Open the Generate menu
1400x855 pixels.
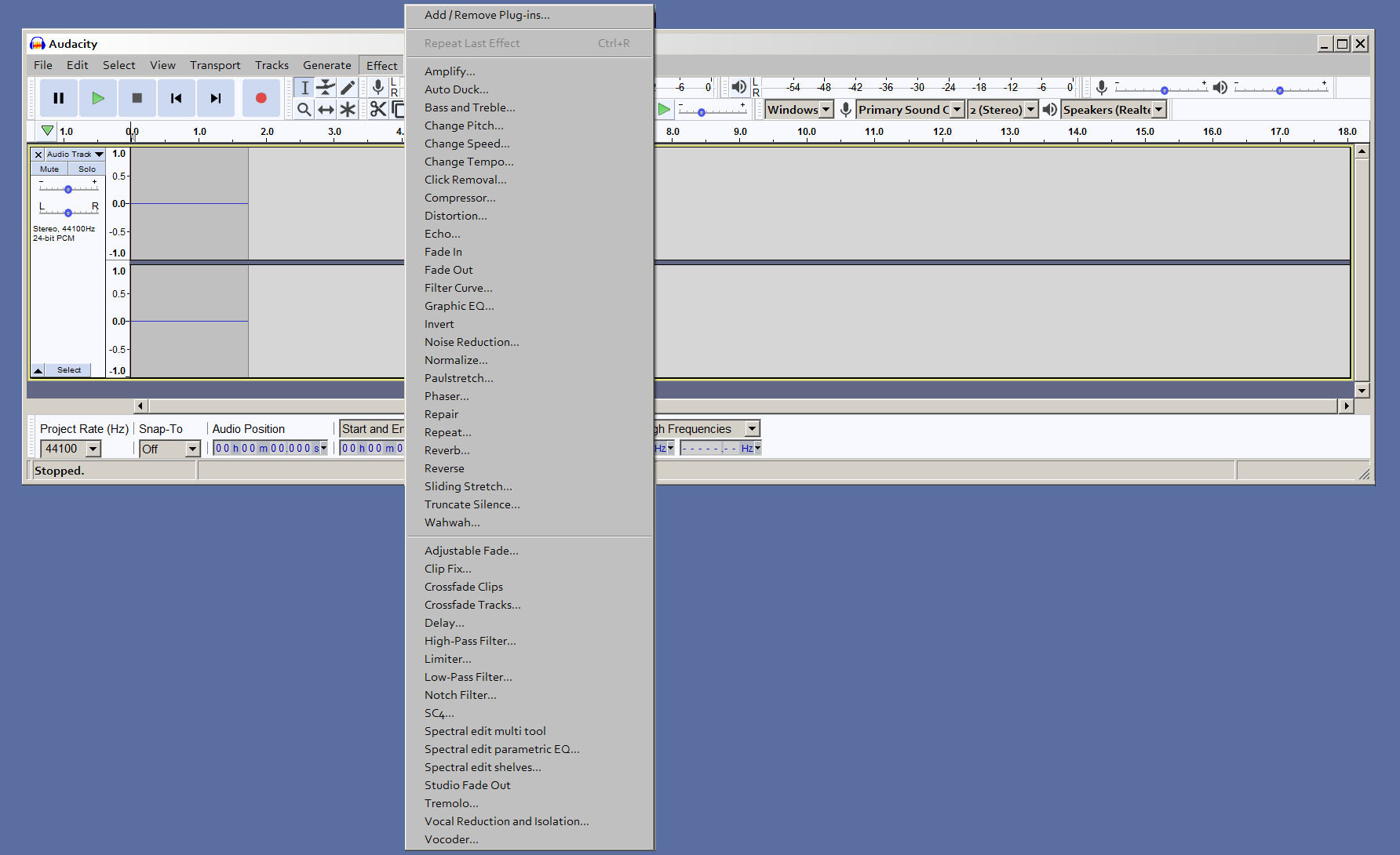tap(327, 65)
